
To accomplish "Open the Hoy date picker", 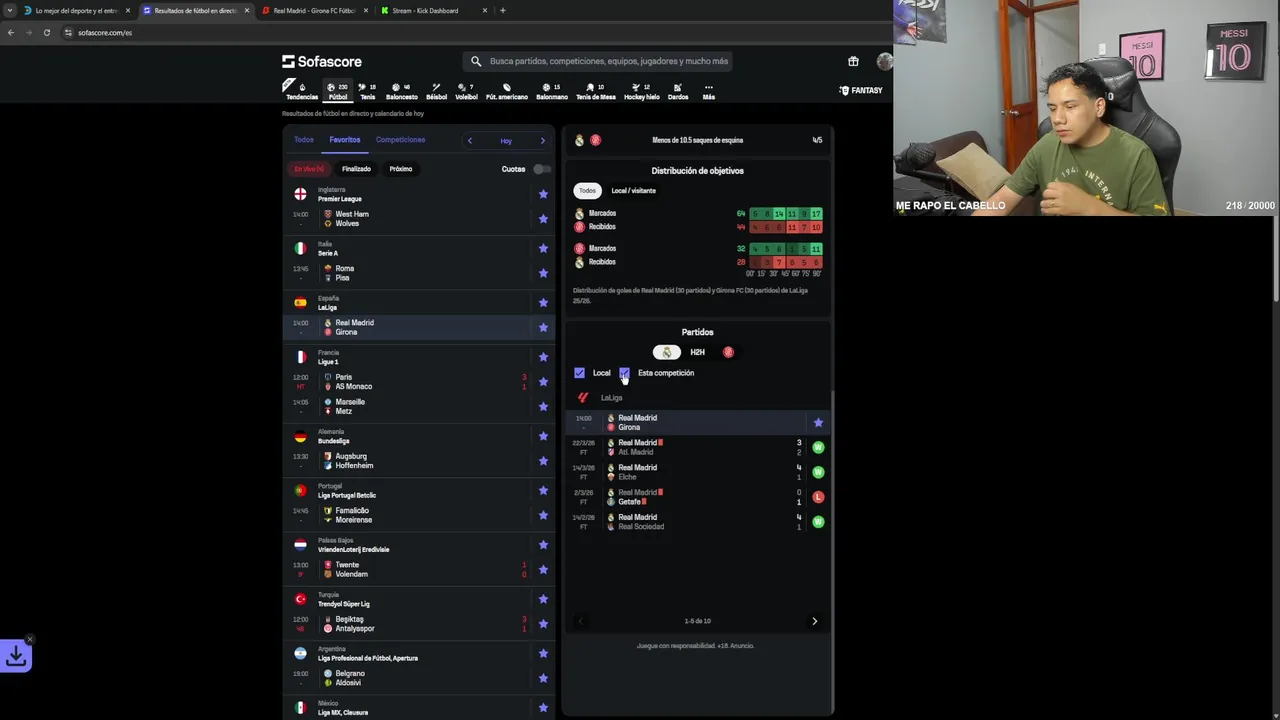I will (506, 141).
